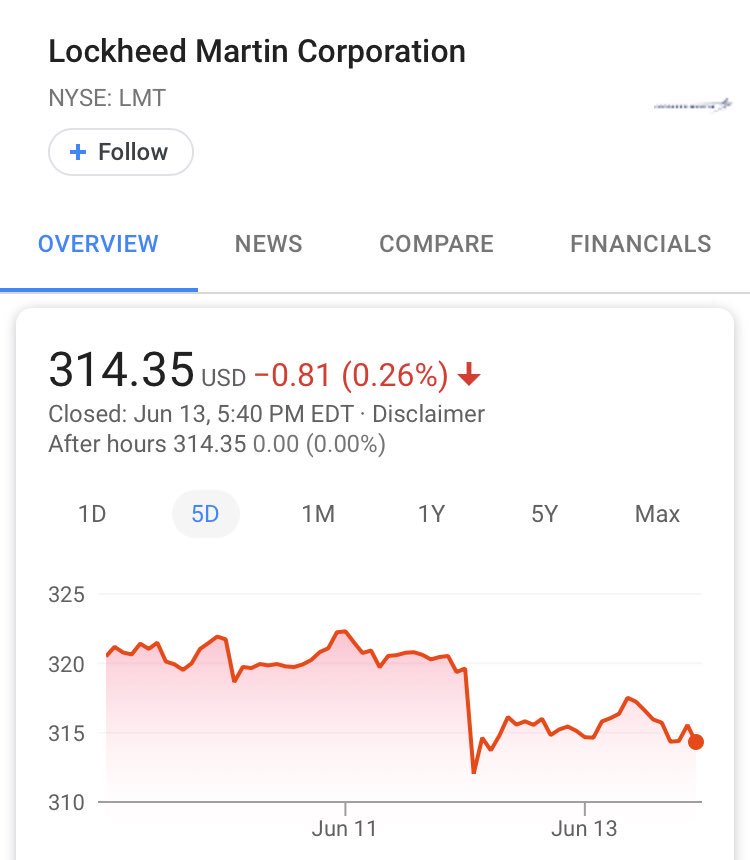Show the Max time range
The image size is (750, 860).
click(657, 514)
